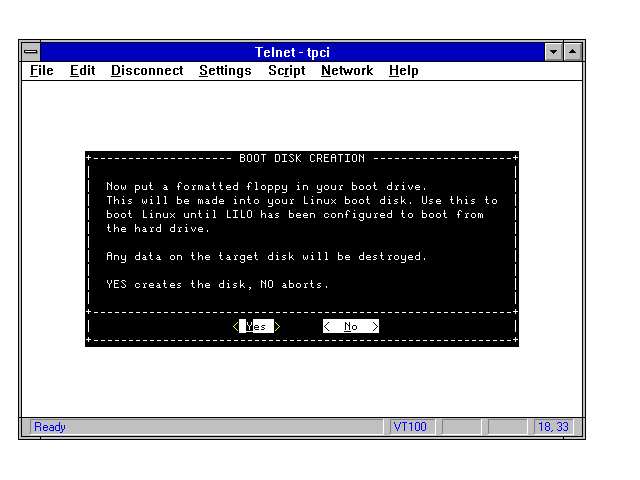The image size is (640, 480).
Task: Select No to abort disk creation
Action: point(351,326)
